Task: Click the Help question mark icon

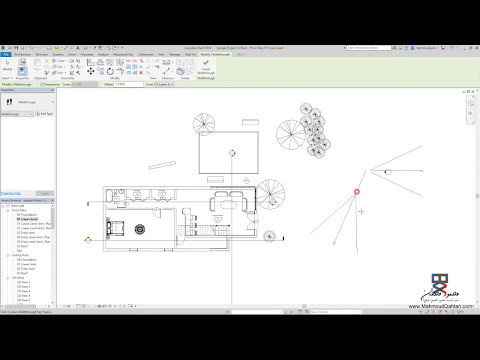Action: click(x=451, y=48)
